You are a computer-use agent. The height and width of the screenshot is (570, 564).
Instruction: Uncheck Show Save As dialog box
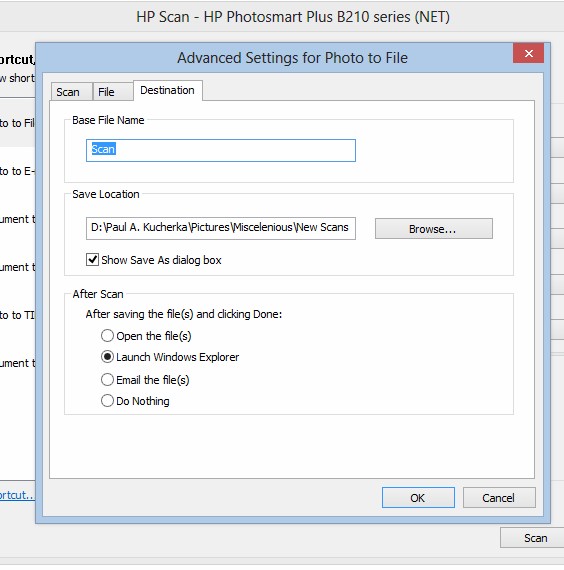[92, 260]
